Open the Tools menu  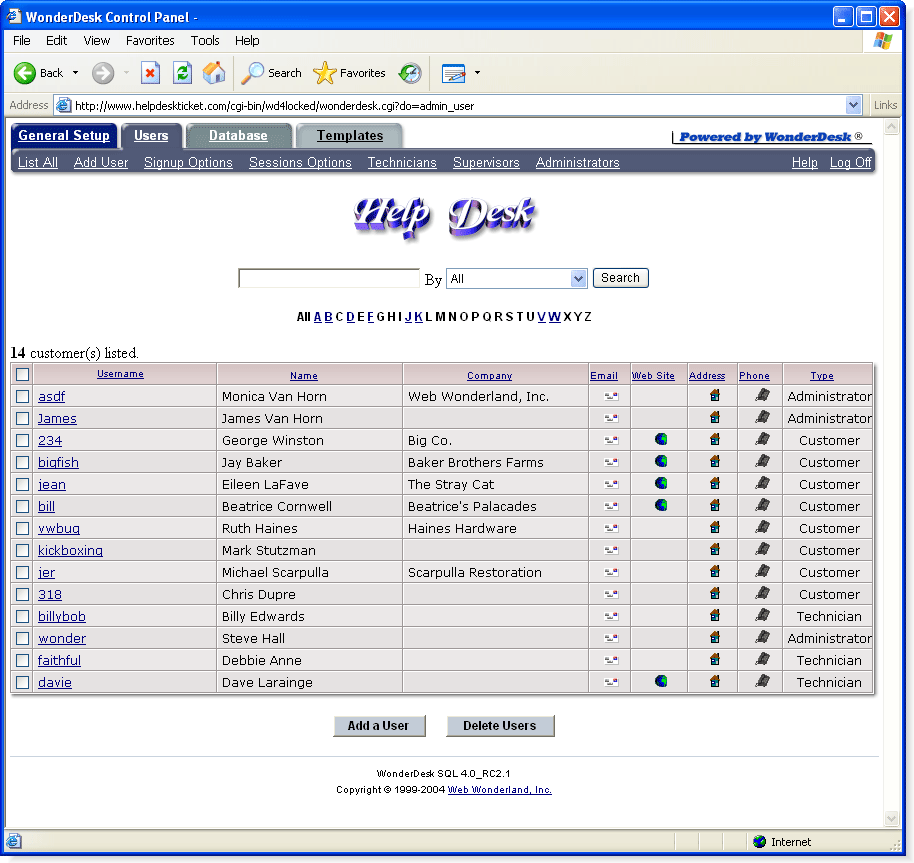click(x=205, y=40)
